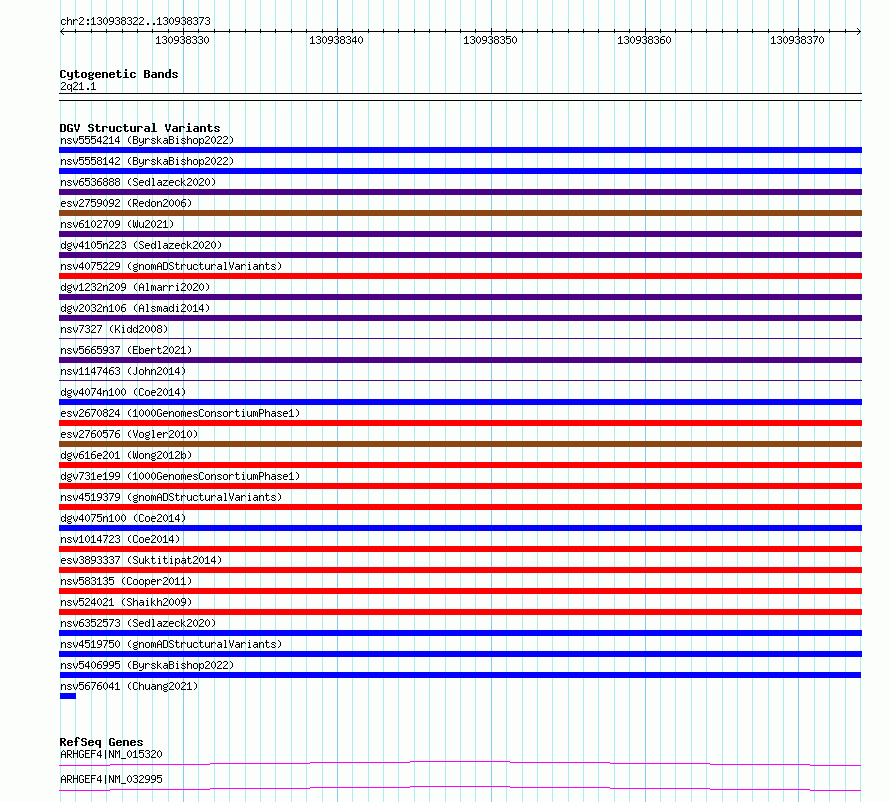This screenshot has width=890, height=802.
Task: Open ARHGEF4|NM_032995 gene label
Action: tap(111, 779)
